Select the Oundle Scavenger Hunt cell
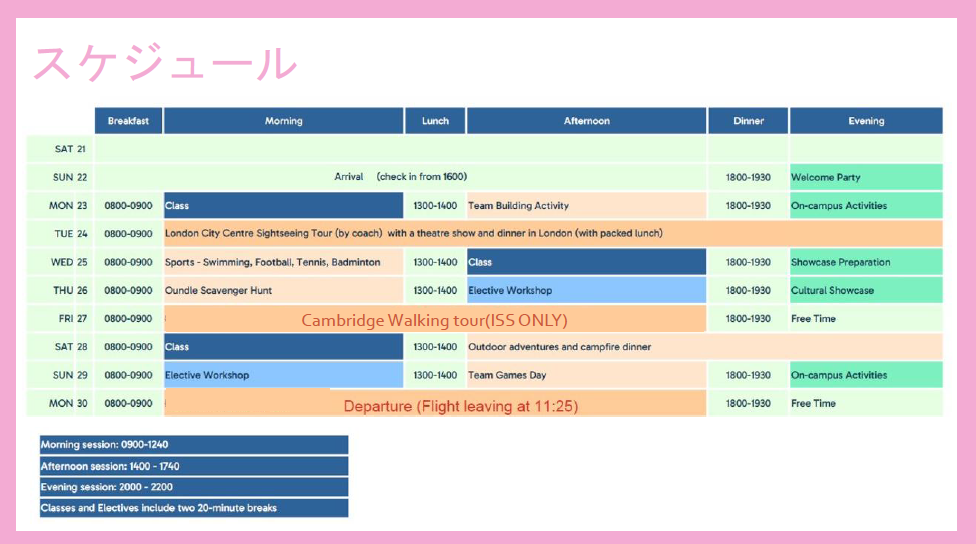 click(x=283, y=291)
